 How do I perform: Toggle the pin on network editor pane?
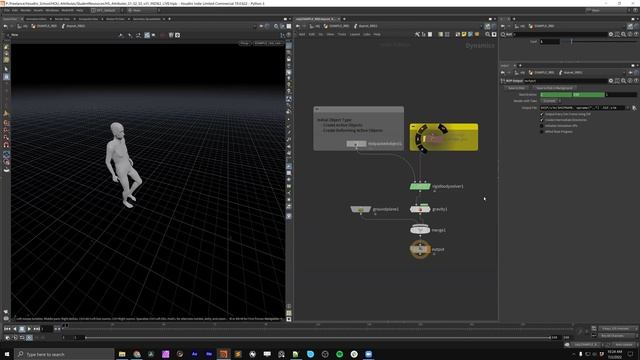(x=487, y=26)
